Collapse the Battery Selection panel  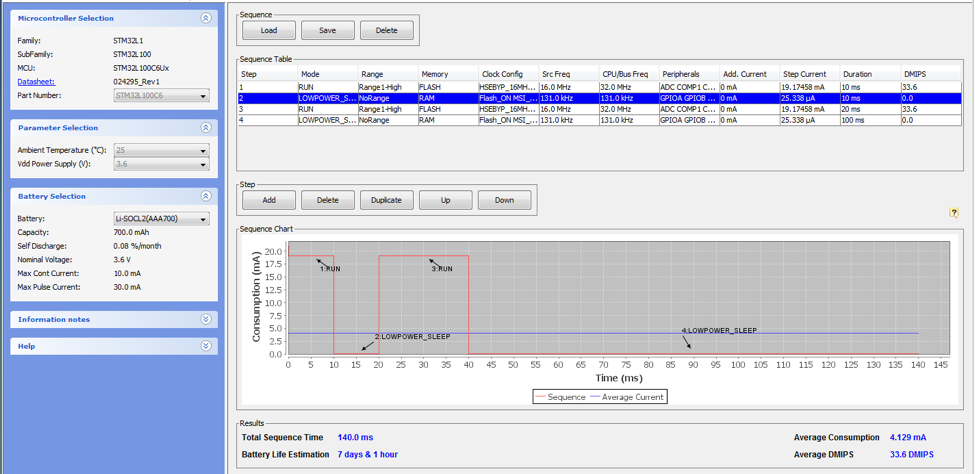click(206, 196)
